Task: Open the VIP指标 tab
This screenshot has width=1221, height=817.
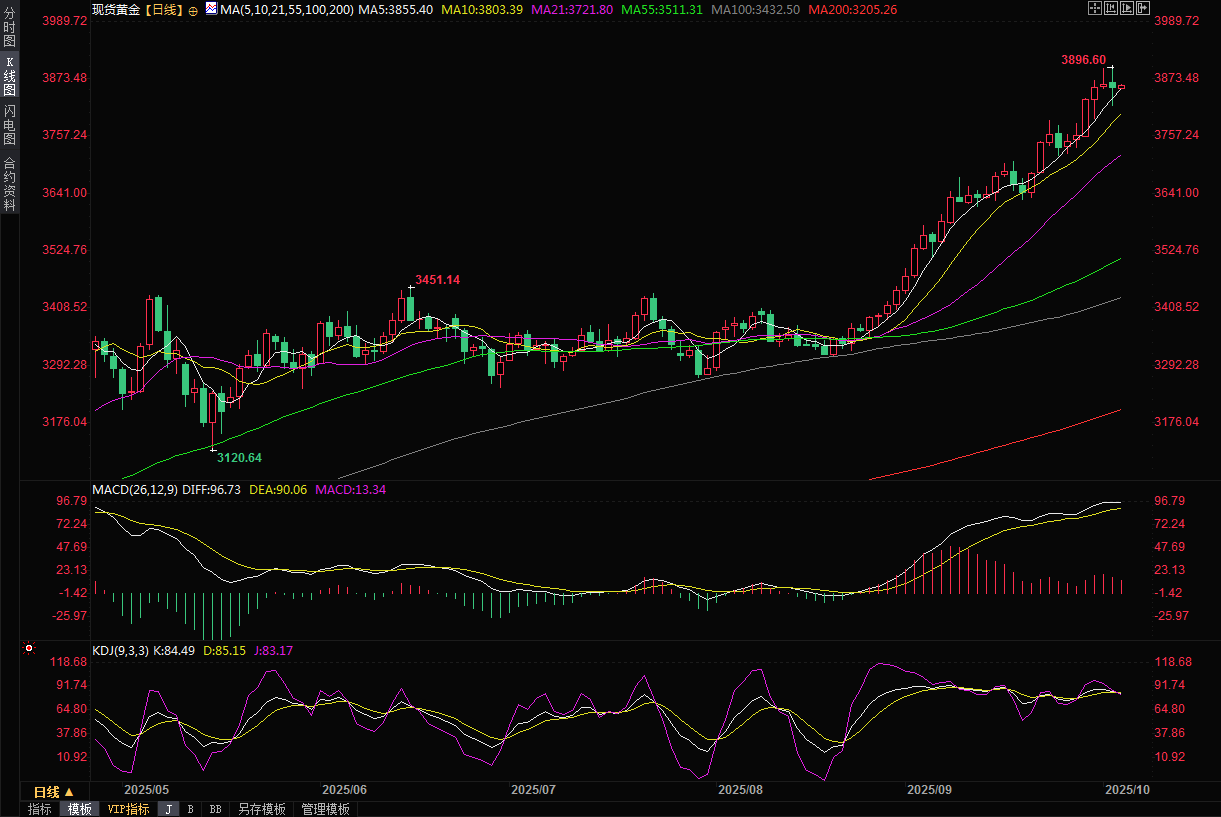Action: tap(128, 809)
